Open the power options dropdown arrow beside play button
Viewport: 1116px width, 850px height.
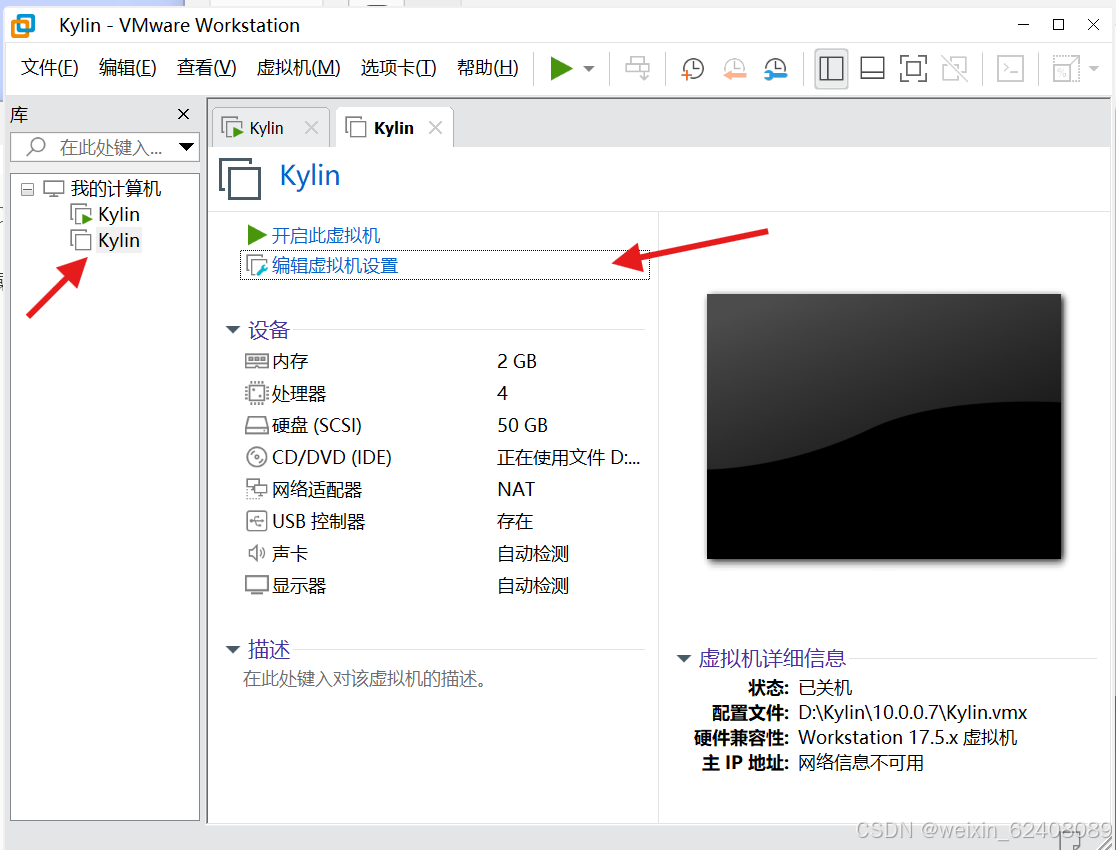[589, 68]
